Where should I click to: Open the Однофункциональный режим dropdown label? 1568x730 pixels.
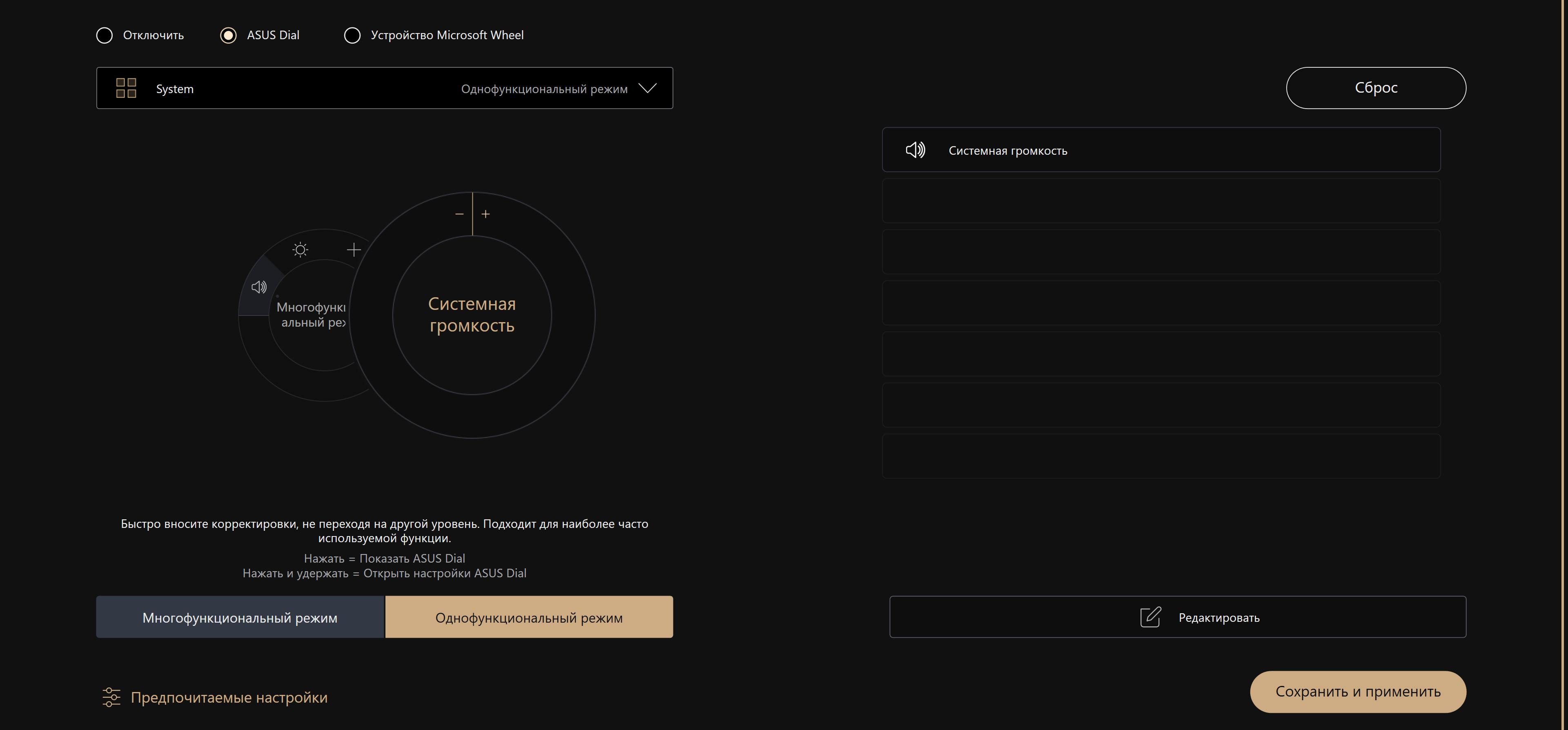coord(543,89)
